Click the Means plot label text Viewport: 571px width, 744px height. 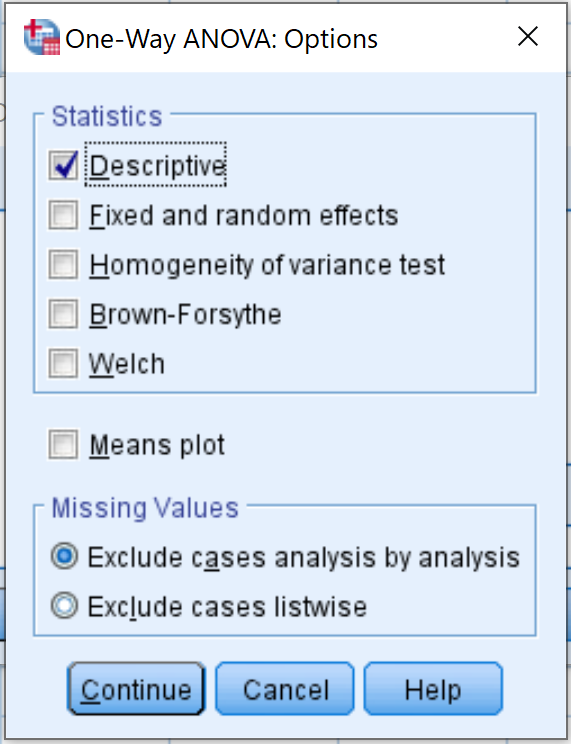157,446
